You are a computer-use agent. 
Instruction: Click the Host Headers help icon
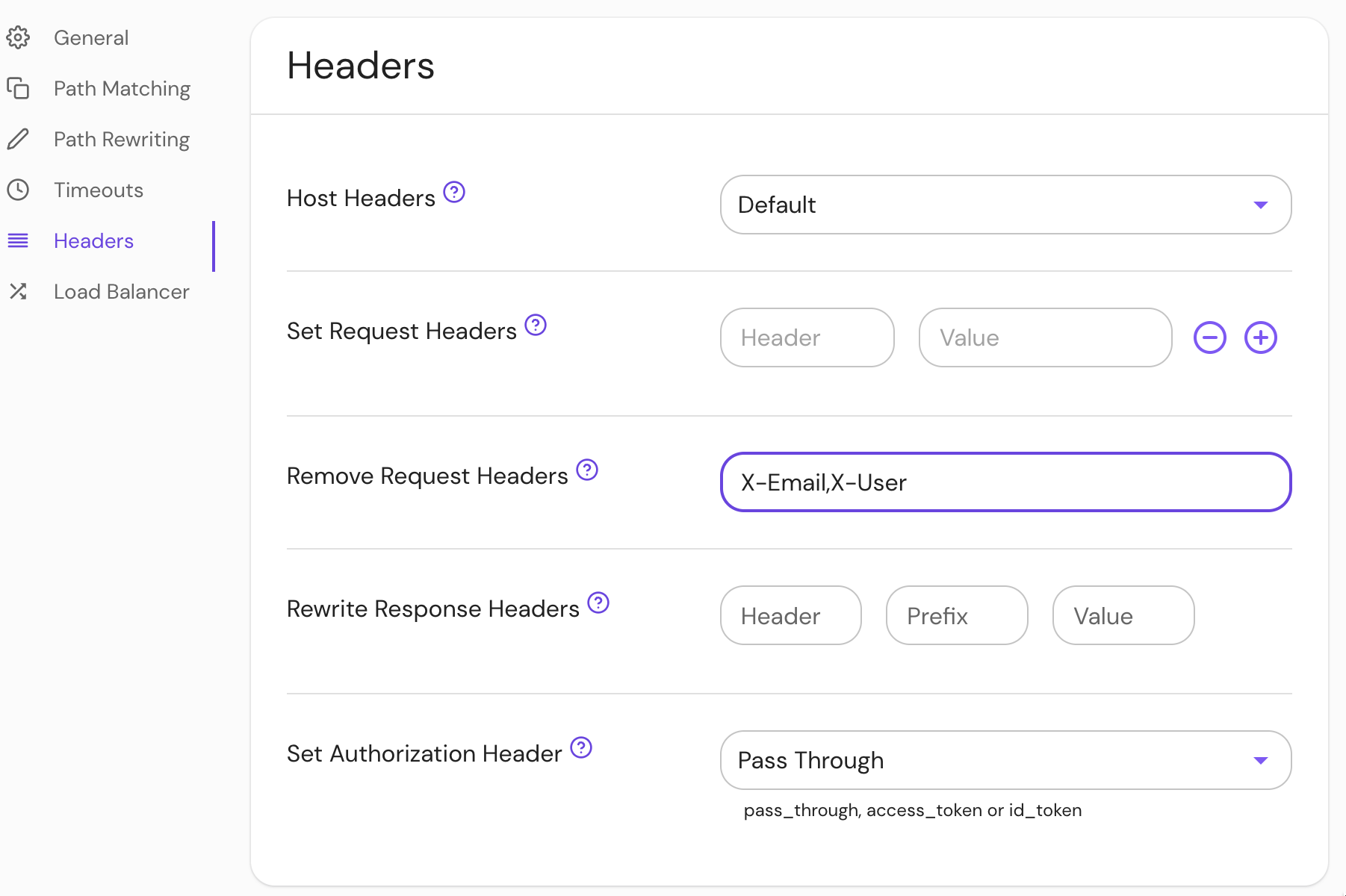(455, 193)
